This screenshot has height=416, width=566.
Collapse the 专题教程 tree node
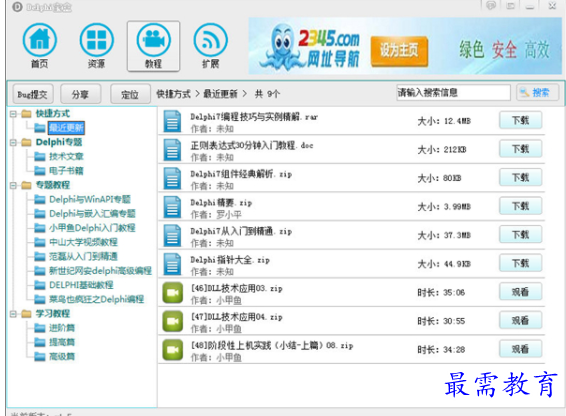click(13, 186)
